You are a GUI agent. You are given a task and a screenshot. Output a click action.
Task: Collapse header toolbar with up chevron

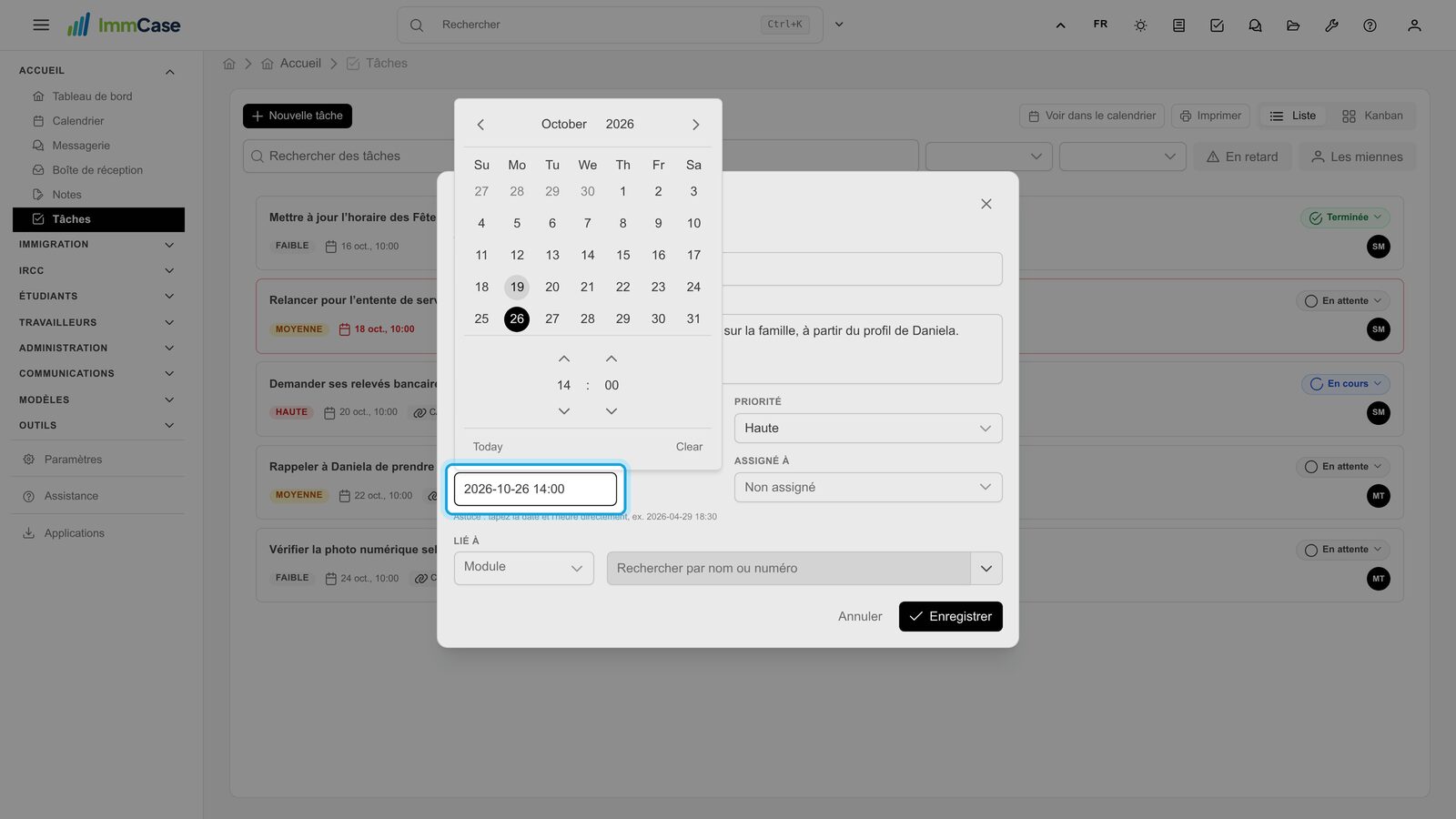click(x=1060, y=25)
